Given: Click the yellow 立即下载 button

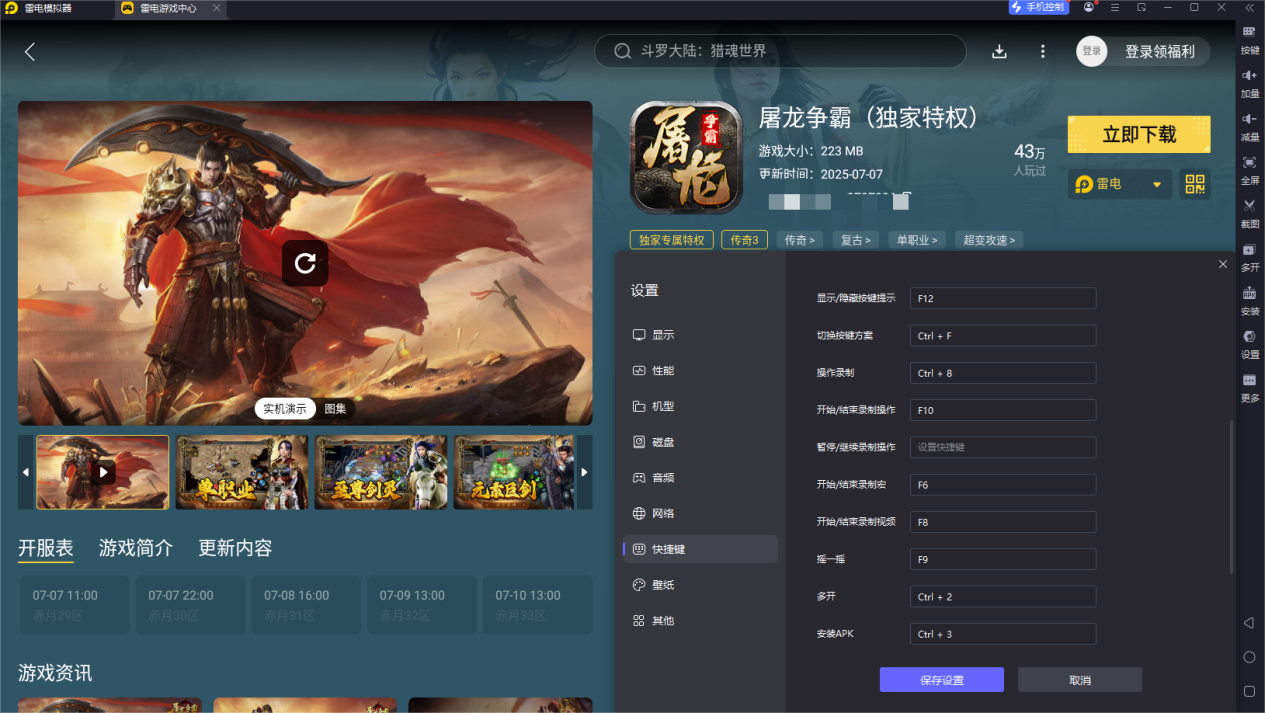Looking at the screenshot, I should 1139,135.
